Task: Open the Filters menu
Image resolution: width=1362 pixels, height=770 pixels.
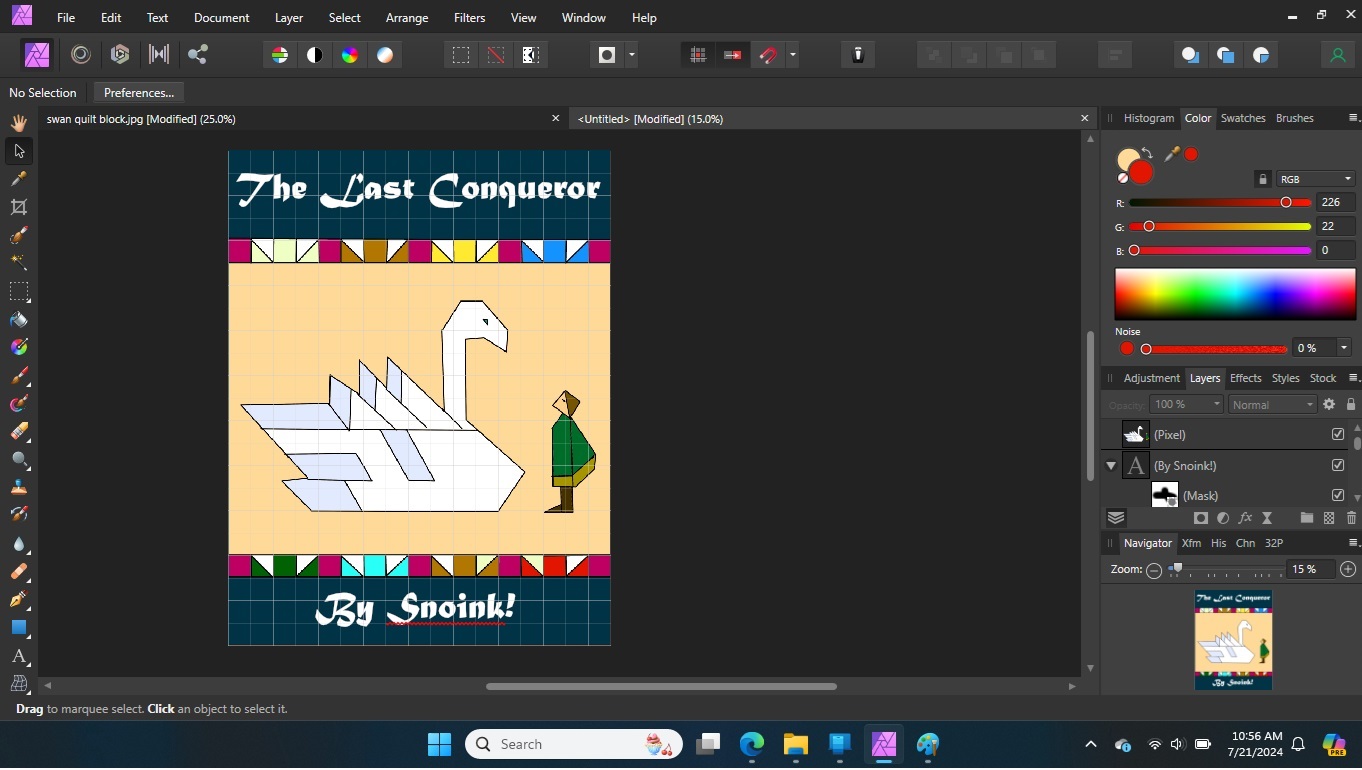Action: click(469, 18)
